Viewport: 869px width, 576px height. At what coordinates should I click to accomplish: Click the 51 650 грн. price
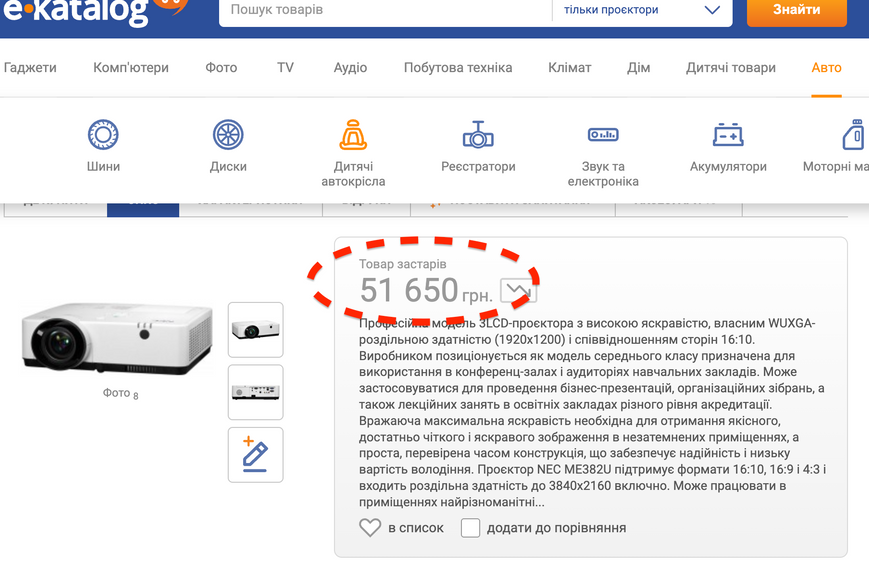coord(426,290)
